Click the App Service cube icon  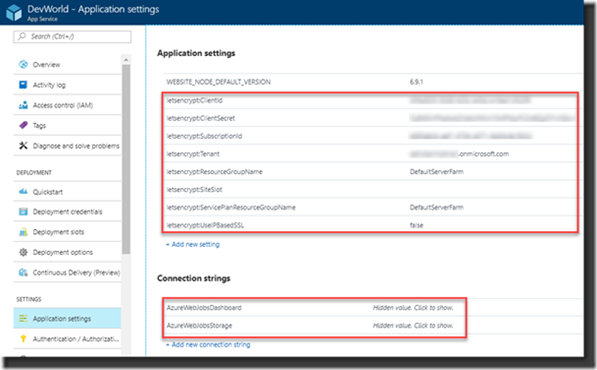click(x=14, y=12)
